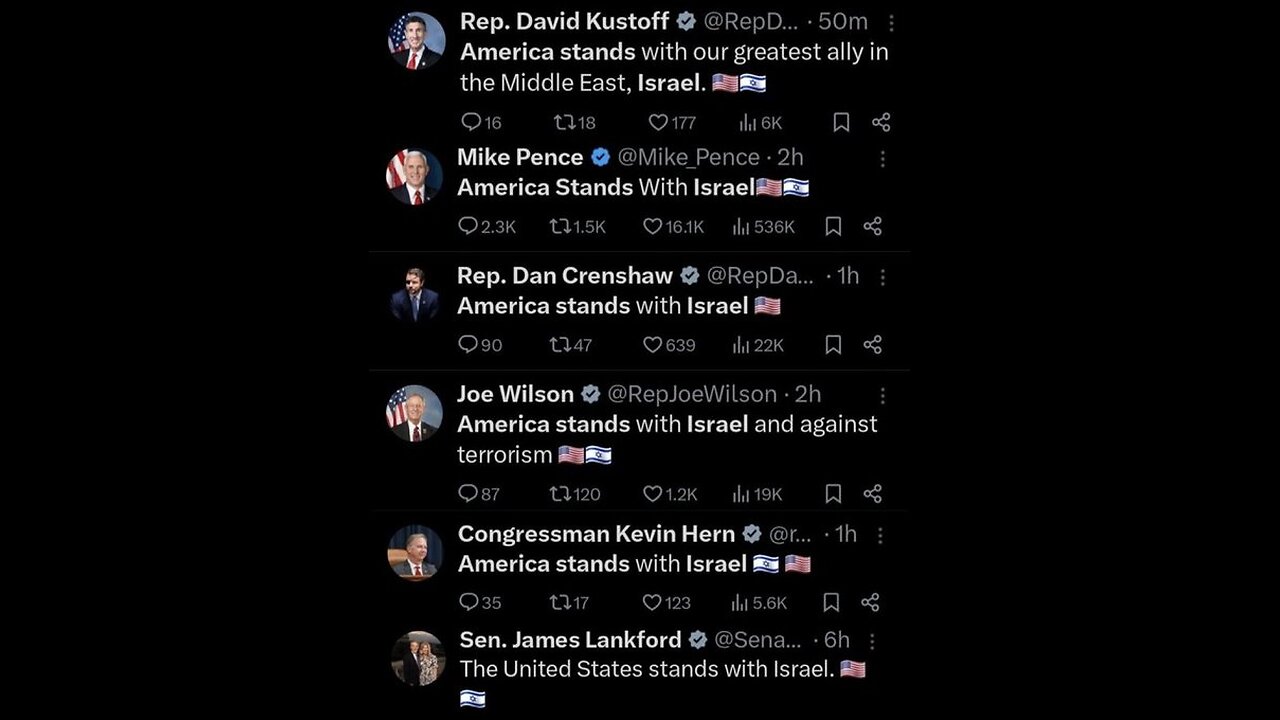
Task: Reply to Rep. David Kustoff's tweet
Action: [471, 122]
